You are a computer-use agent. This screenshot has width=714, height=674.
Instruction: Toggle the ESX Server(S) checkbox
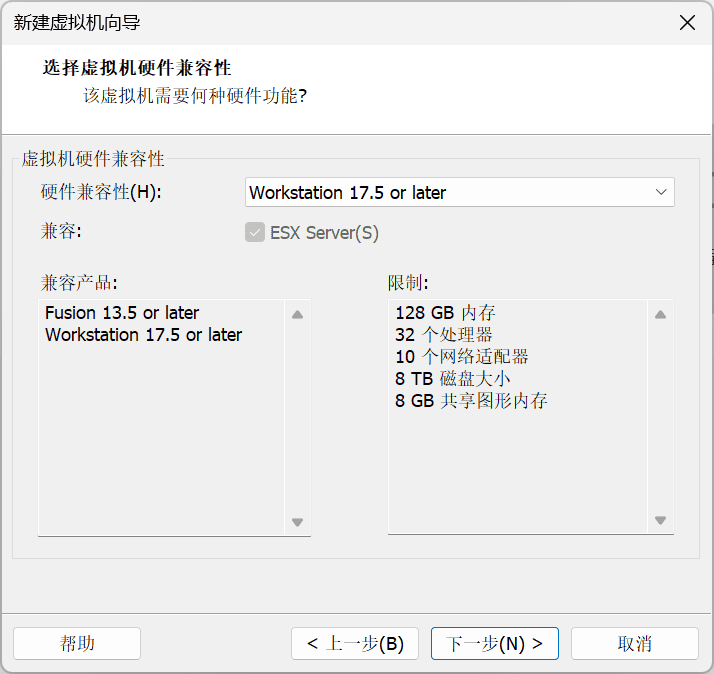tap(255, 232)
